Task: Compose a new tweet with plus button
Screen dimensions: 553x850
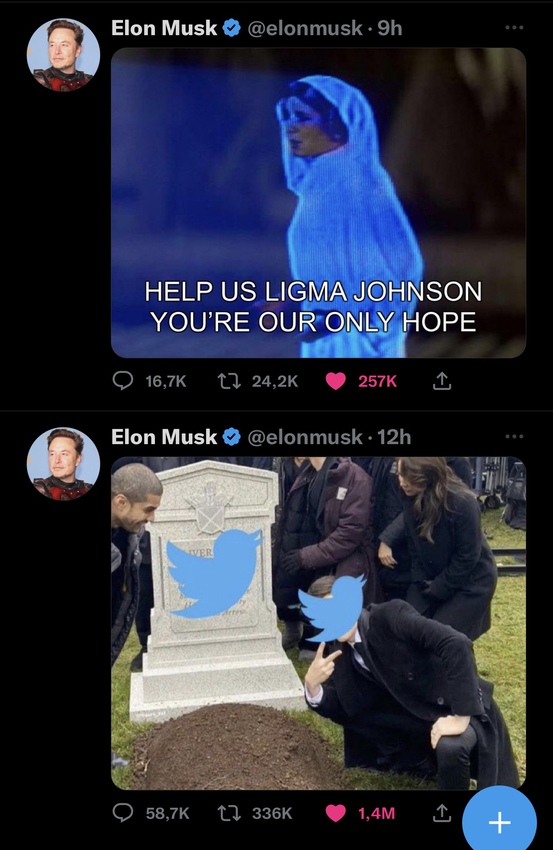Action: 499,822
